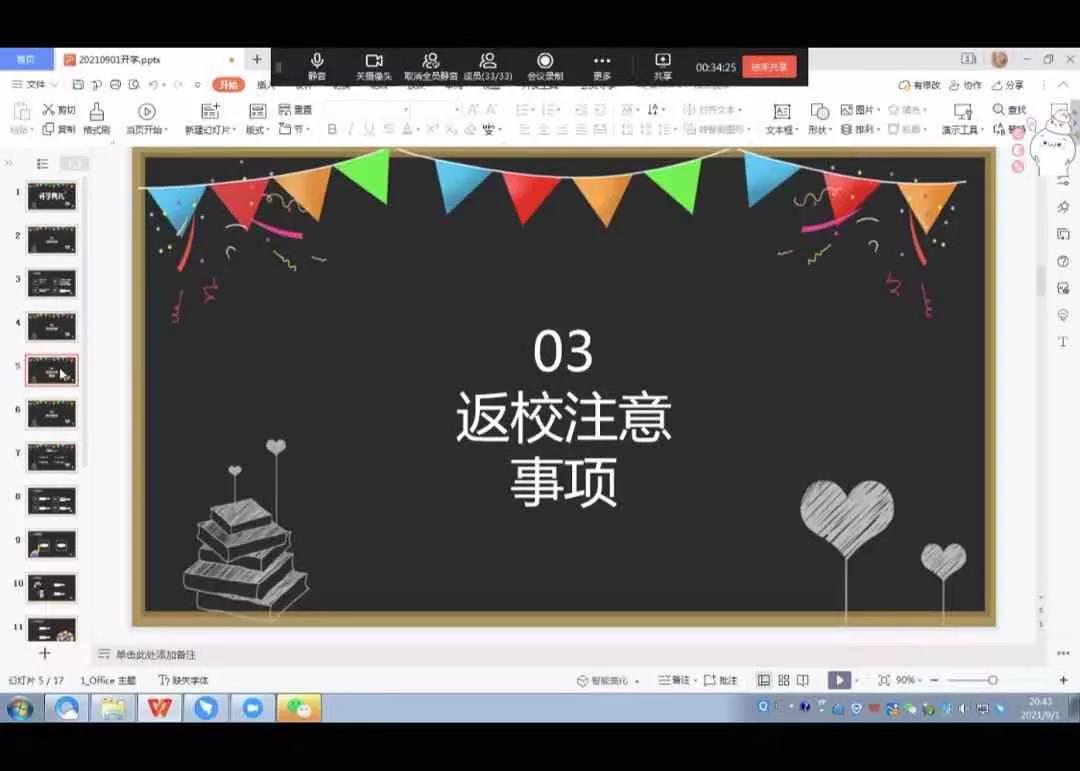1080x771 pixels.
Task: Click the red end-sharing button
Action: pos(769,67)
